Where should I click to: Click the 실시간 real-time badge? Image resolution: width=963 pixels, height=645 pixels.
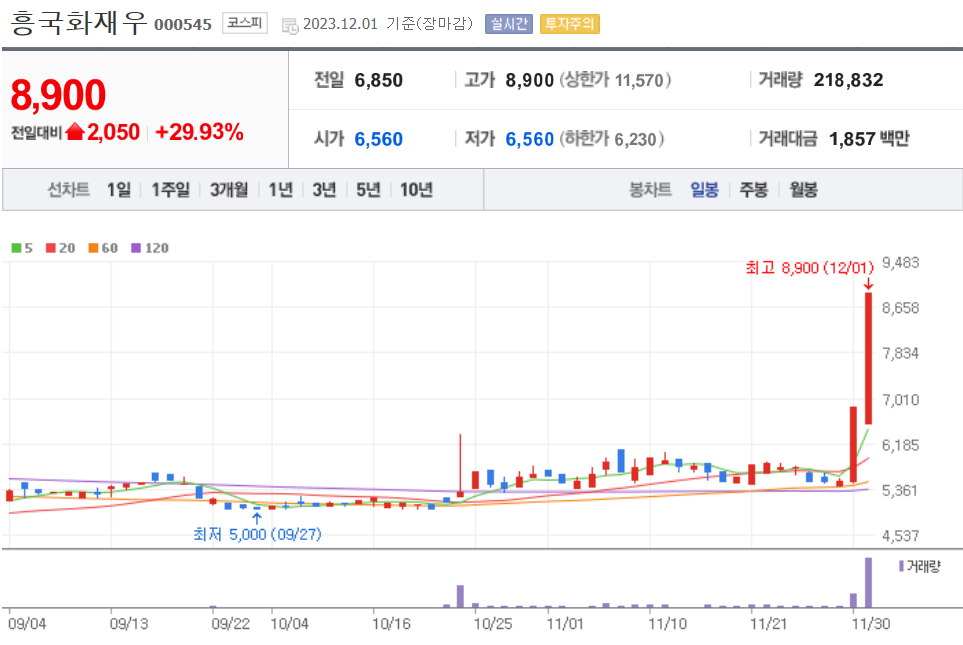click(x=509, y=24)
